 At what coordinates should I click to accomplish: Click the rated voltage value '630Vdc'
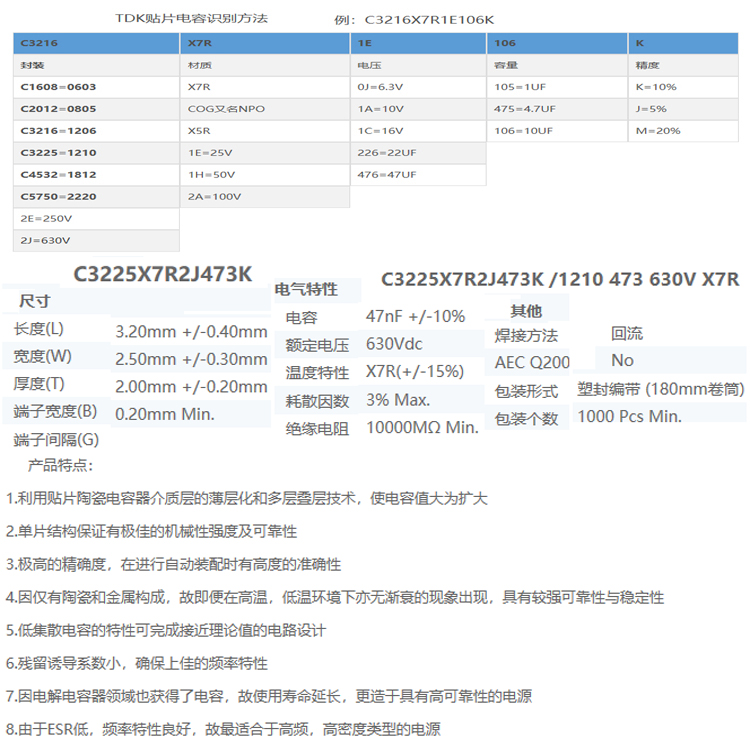click(394, 344)
